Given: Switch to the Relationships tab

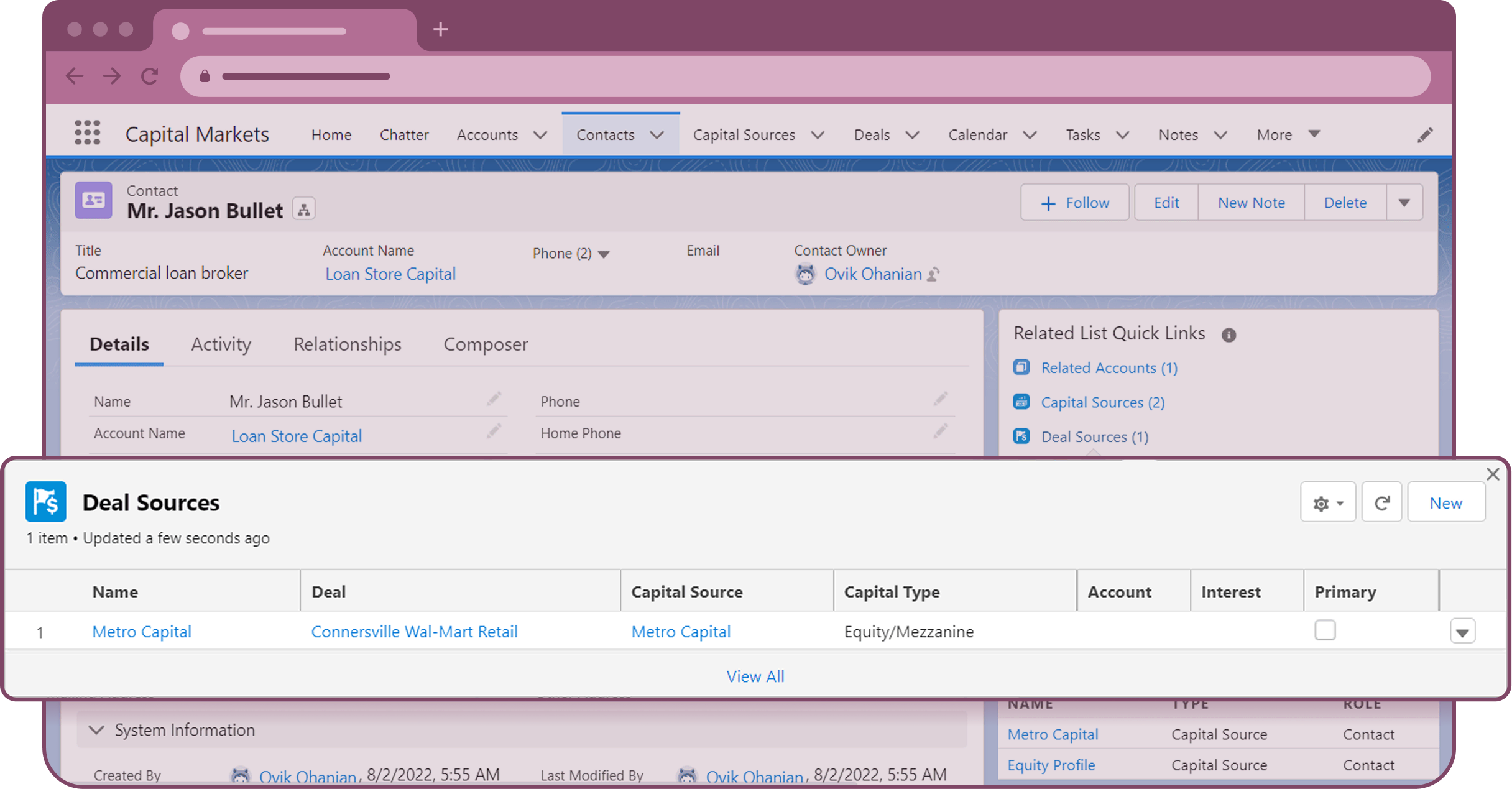Looking at the screenshot, I should tap(348, 344).
